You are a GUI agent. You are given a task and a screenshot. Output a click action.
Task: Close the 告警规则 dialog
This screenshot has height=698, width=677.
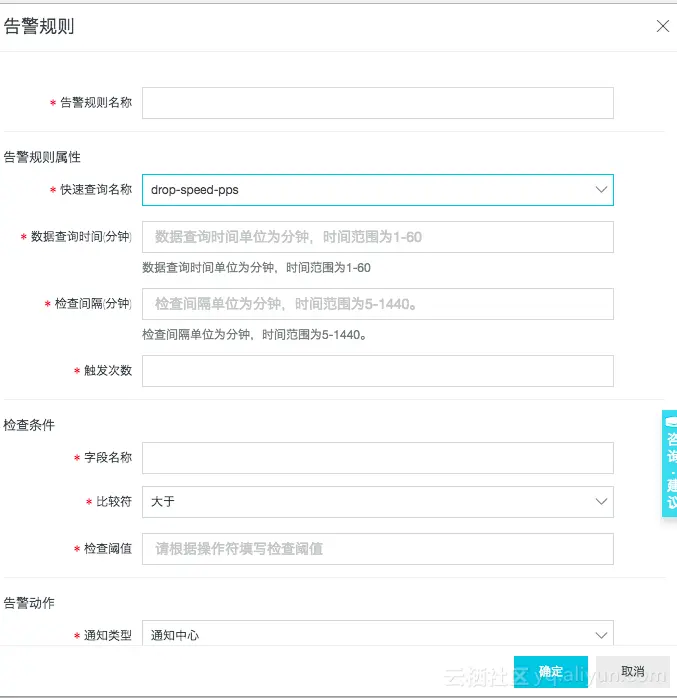point(663,26)
